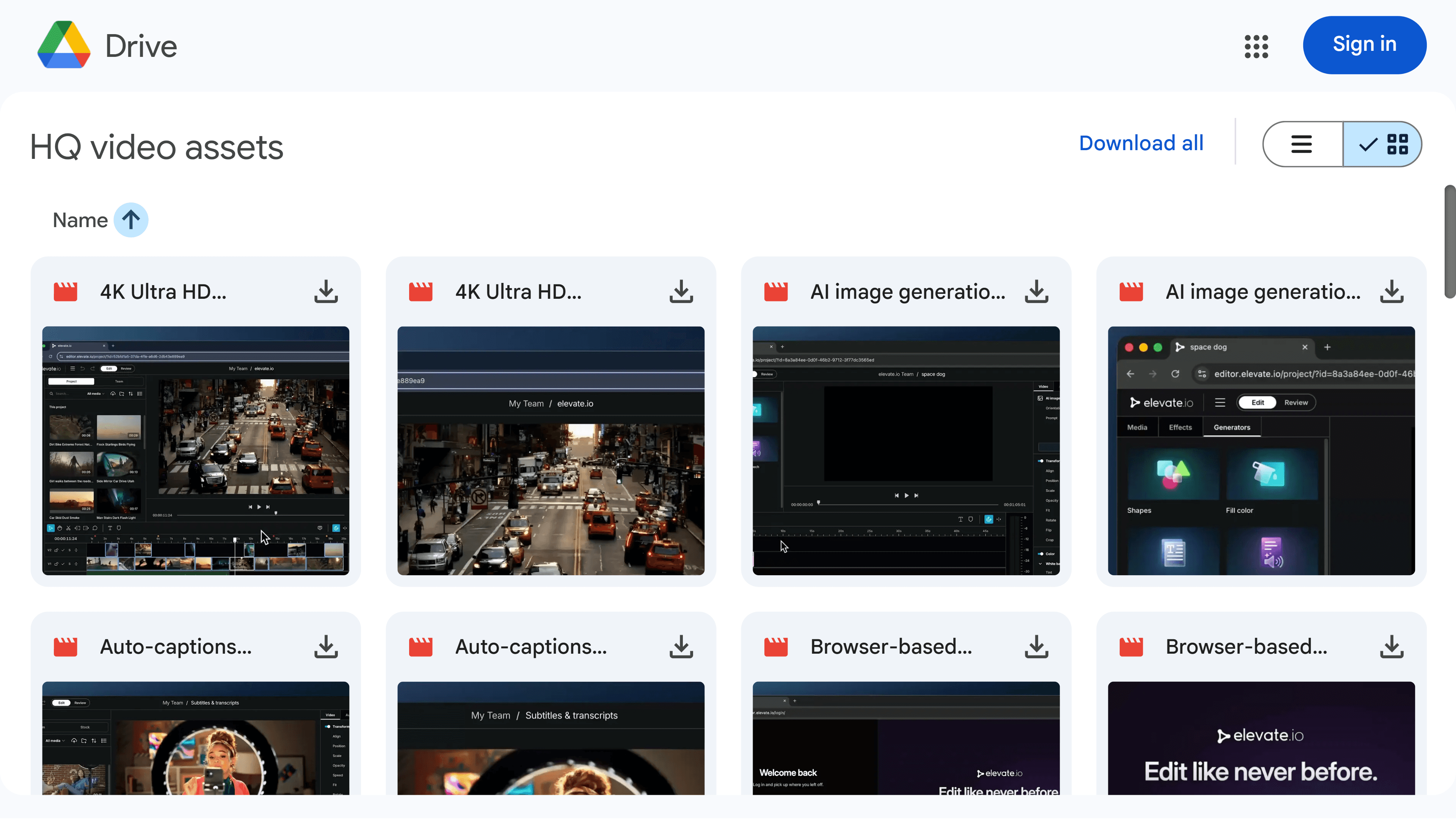1456x819 pixels.
Task: Click the Google Drive logo
Action: pyautogui.click(x=64, y=45)
